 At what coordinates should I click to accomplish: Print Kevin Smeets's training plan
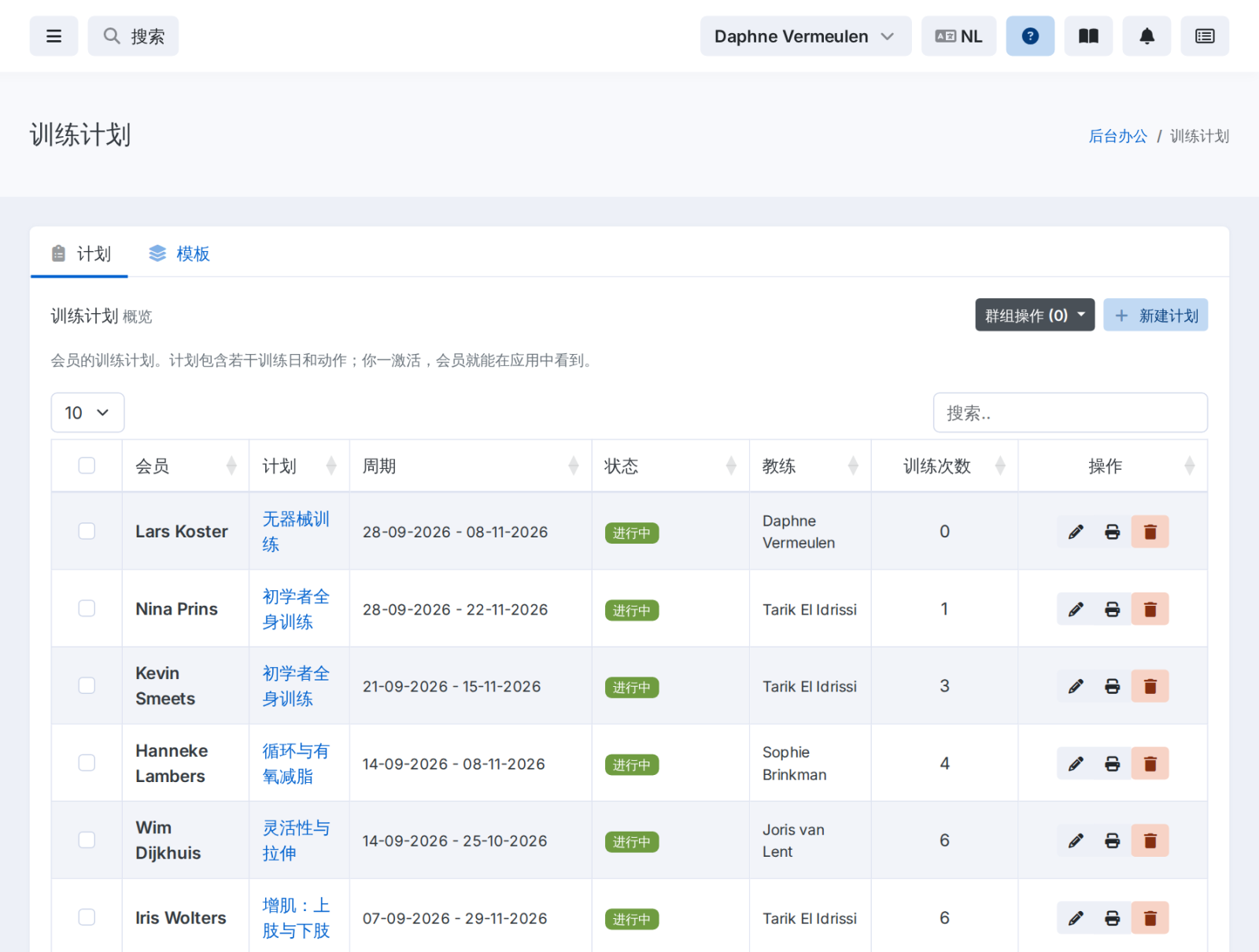pos(1112,686)
